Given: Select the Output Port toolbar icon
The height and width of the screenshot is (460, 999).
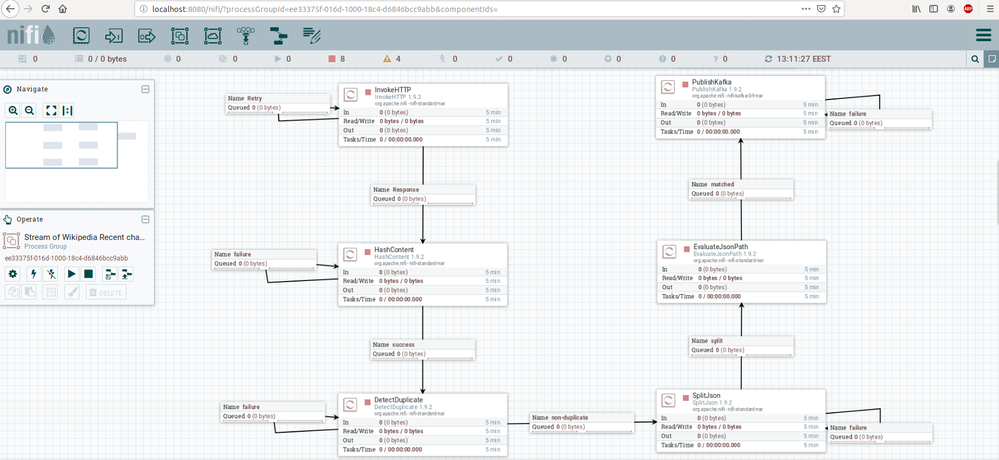Looking at the screenshot, I should click(147, 36).
